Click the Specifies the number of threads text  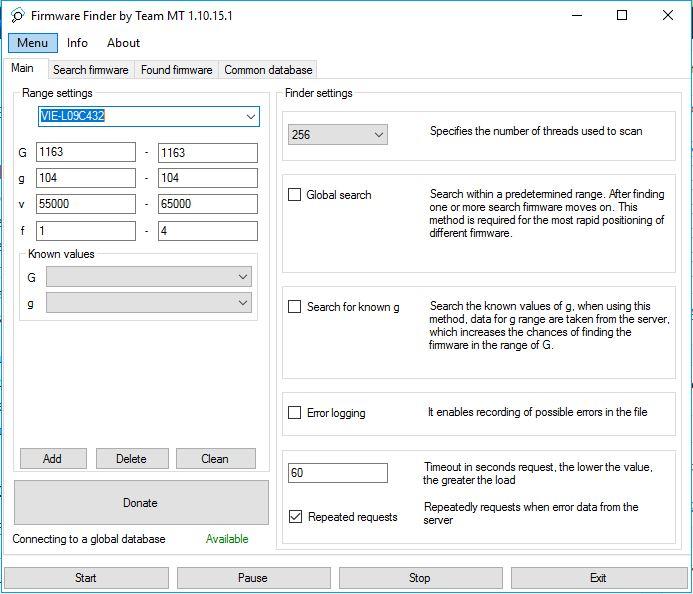(536, 131)
